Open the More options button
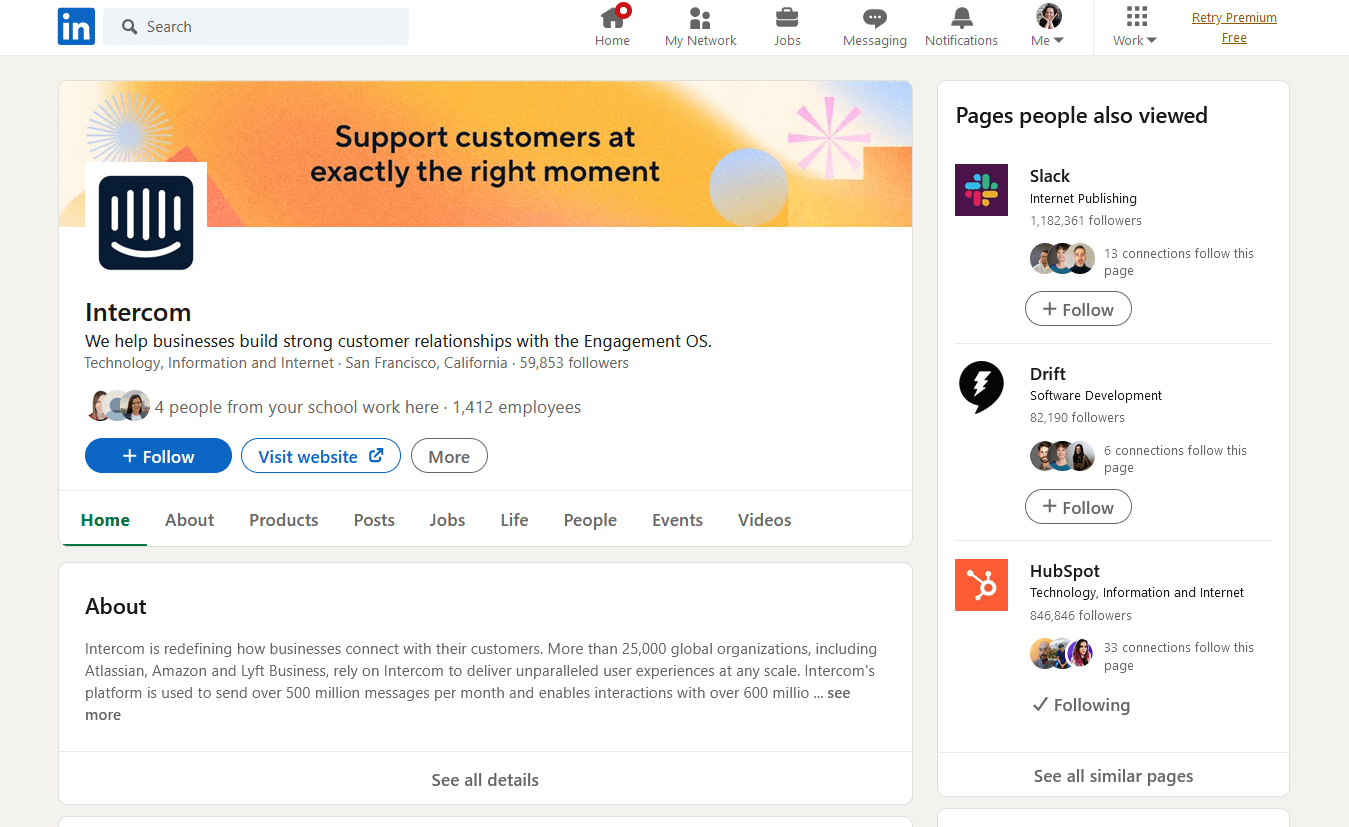1349x827 pixels. [449, 456]
